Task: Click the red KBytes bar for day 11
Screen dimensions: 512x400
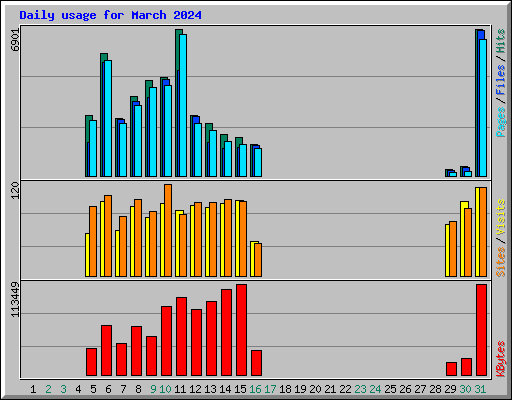Action: click(181, 337)
